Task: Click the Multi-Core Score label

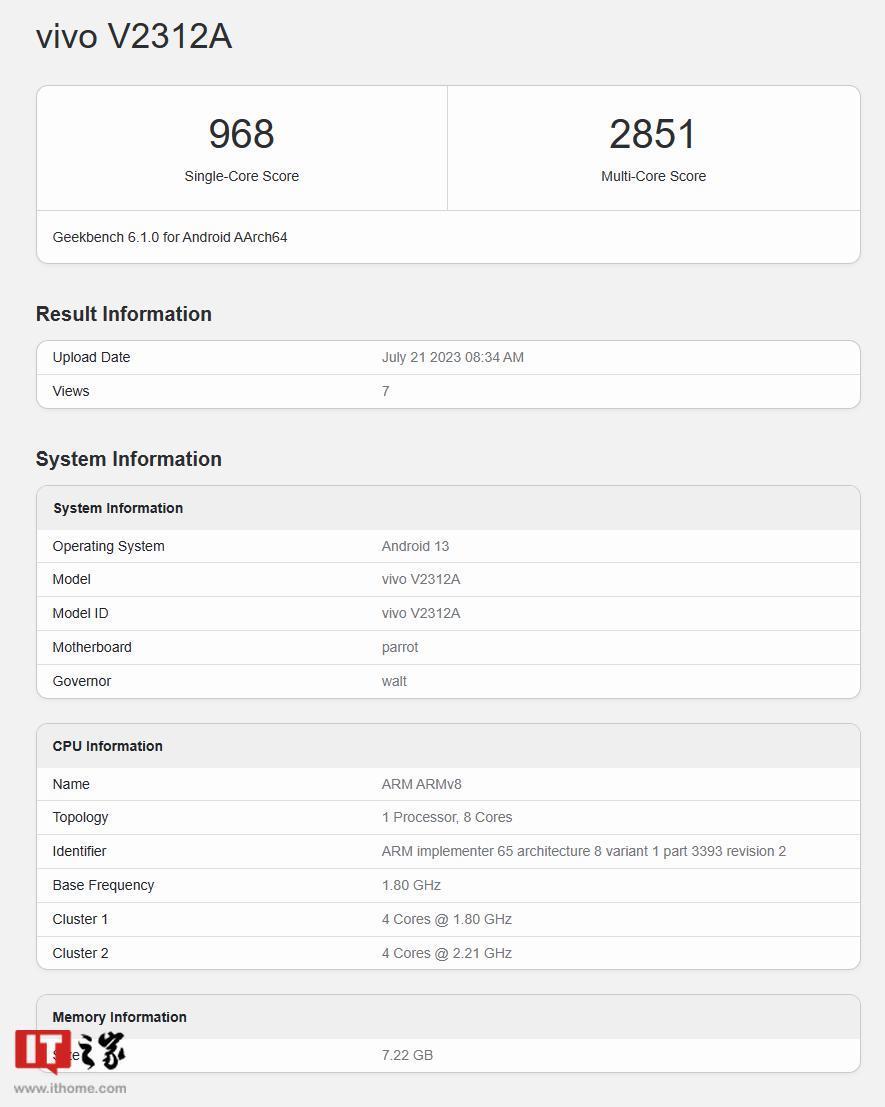Action: point(654,176)
